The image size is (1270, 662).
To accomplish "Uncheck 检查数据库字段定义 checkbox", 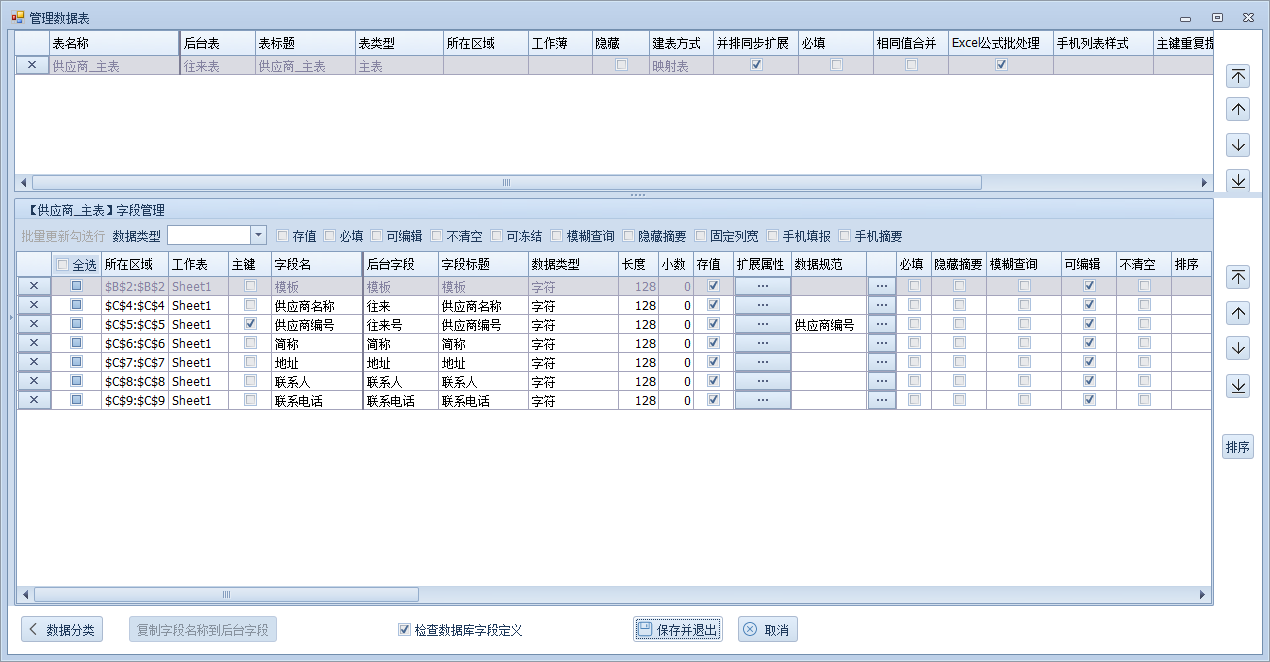I will click(x=404, y=630).
